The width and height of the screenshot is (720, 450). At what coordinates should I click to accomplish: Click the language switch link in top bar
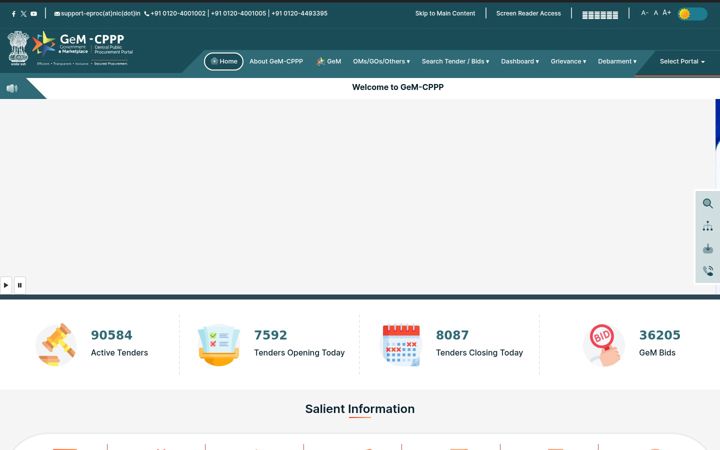click(x=600, y=15)
